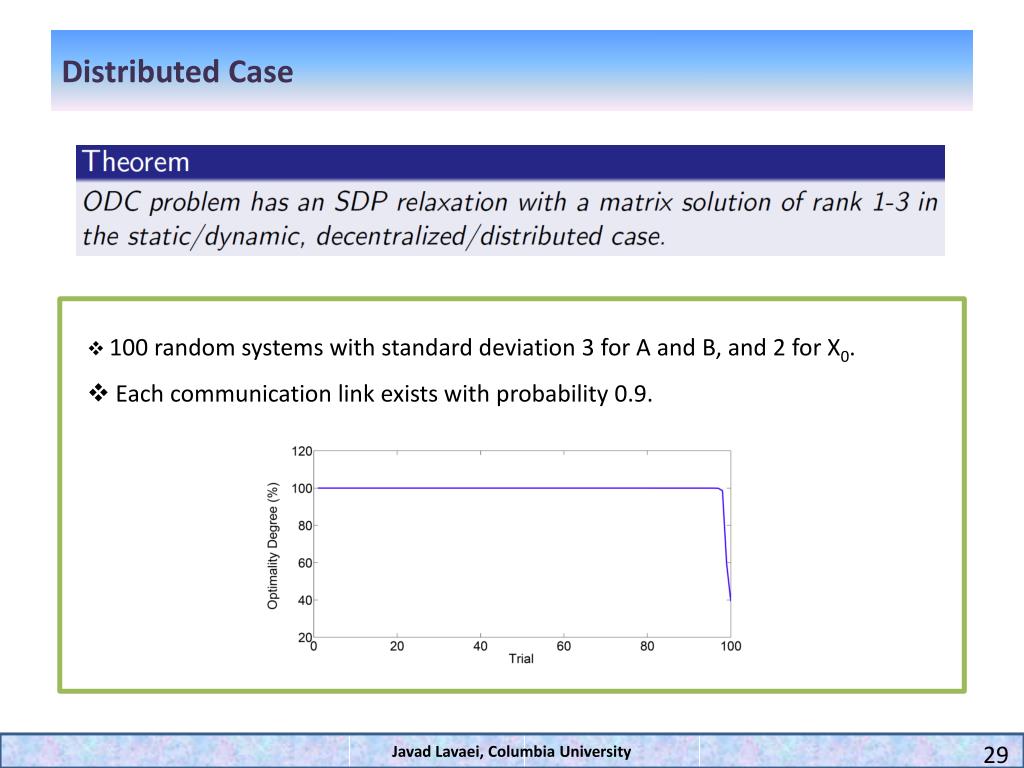1024x768 pixels.
Task: Click the y-axis tick value 60
Action: pyautogui.click(x=305, y=563)
